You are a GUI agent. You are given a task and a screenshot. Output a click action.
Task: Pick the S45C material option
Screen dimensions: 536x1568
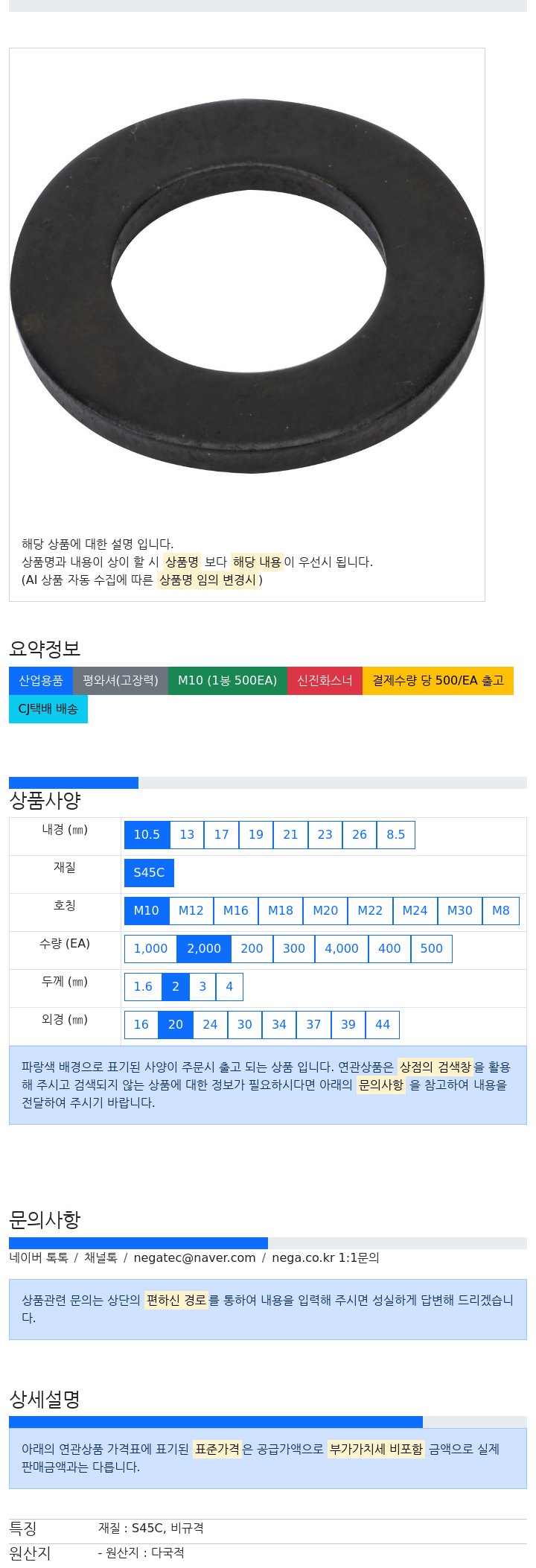[149, 873]
